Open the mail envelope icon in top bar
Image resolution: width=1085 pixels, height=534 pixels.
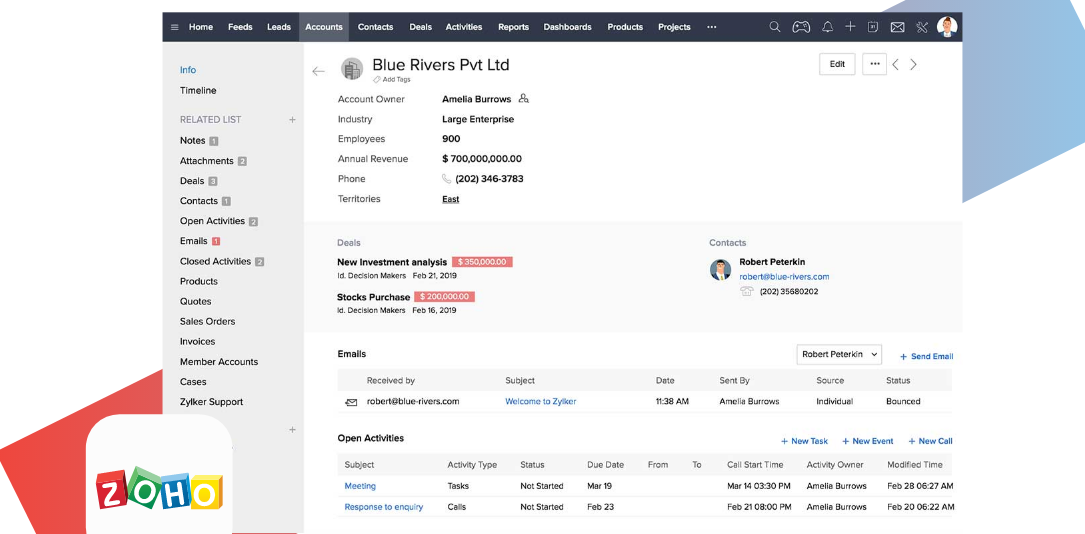pyautogui.click(x=897, y=28)
